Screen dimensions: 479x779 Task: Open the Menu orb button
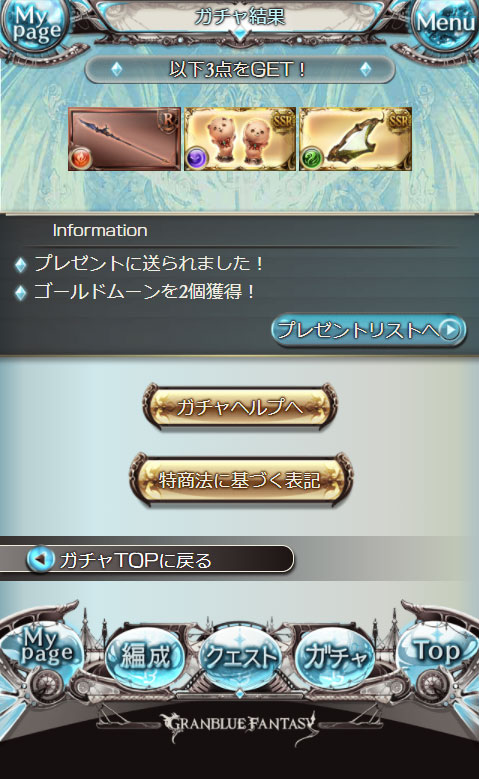coord(445,24)
